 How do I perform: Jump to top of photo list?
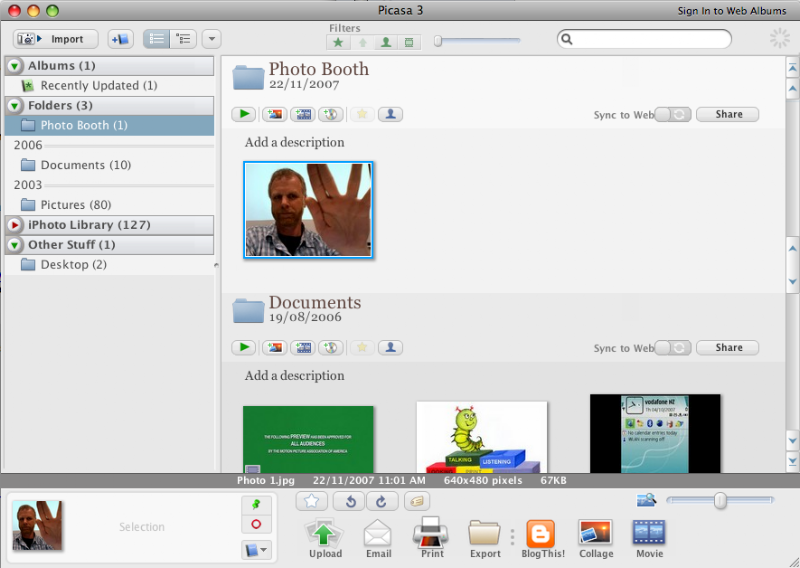[792, 67]
